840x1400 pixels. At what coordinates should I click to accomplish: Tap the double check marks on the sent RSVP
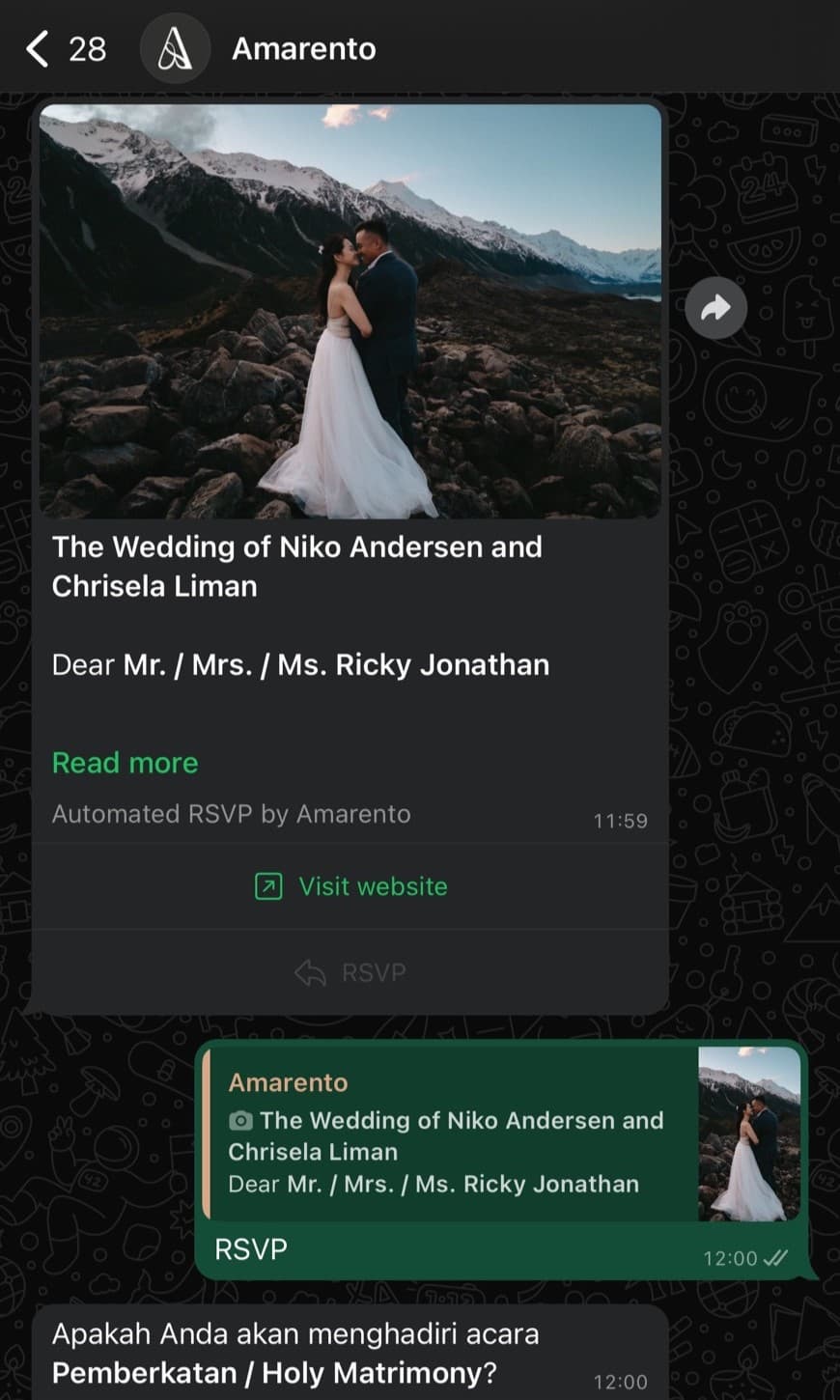775,1258
